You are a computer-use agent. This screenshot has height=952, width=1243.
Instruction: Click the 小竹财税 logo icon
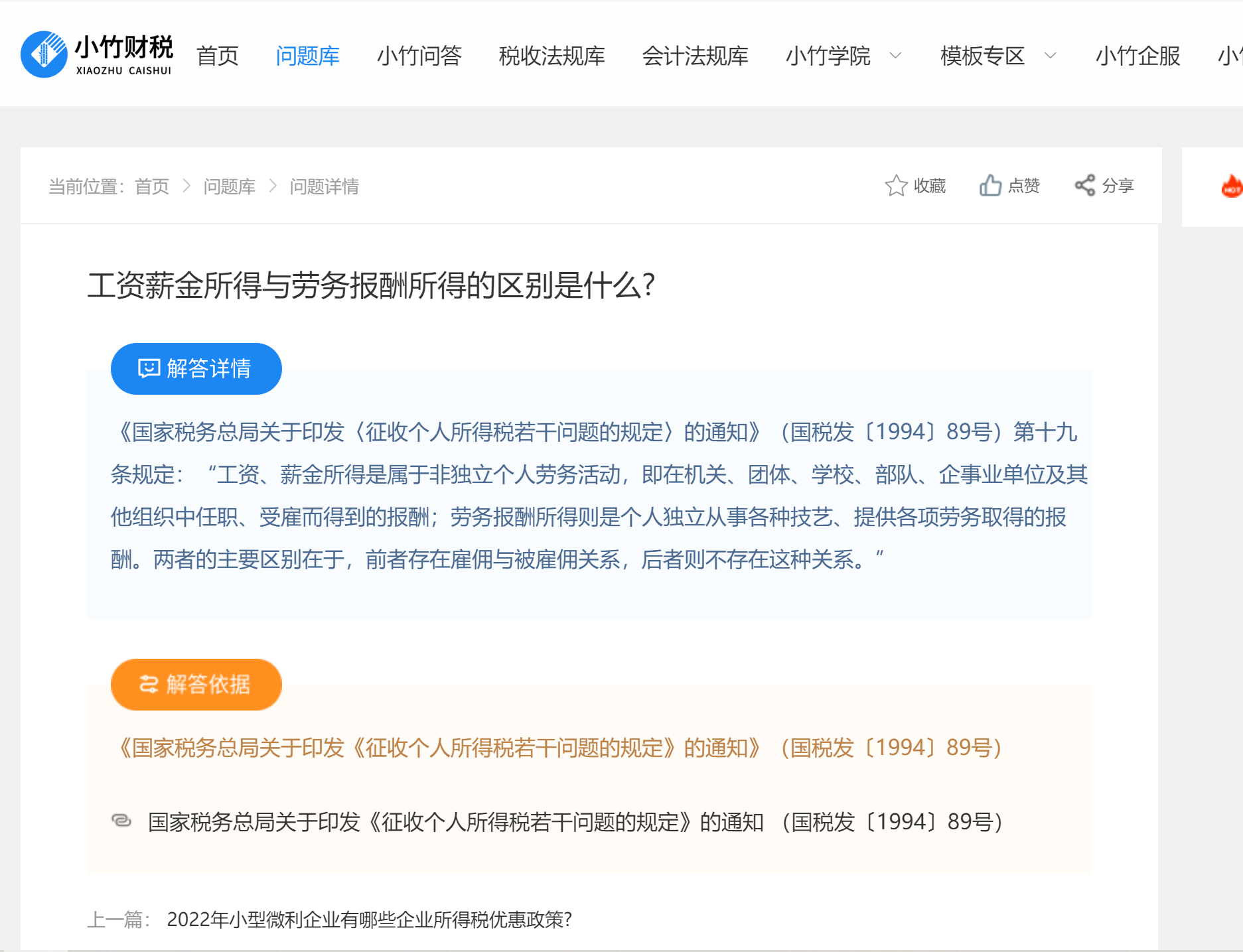click(x=44, y=54)
